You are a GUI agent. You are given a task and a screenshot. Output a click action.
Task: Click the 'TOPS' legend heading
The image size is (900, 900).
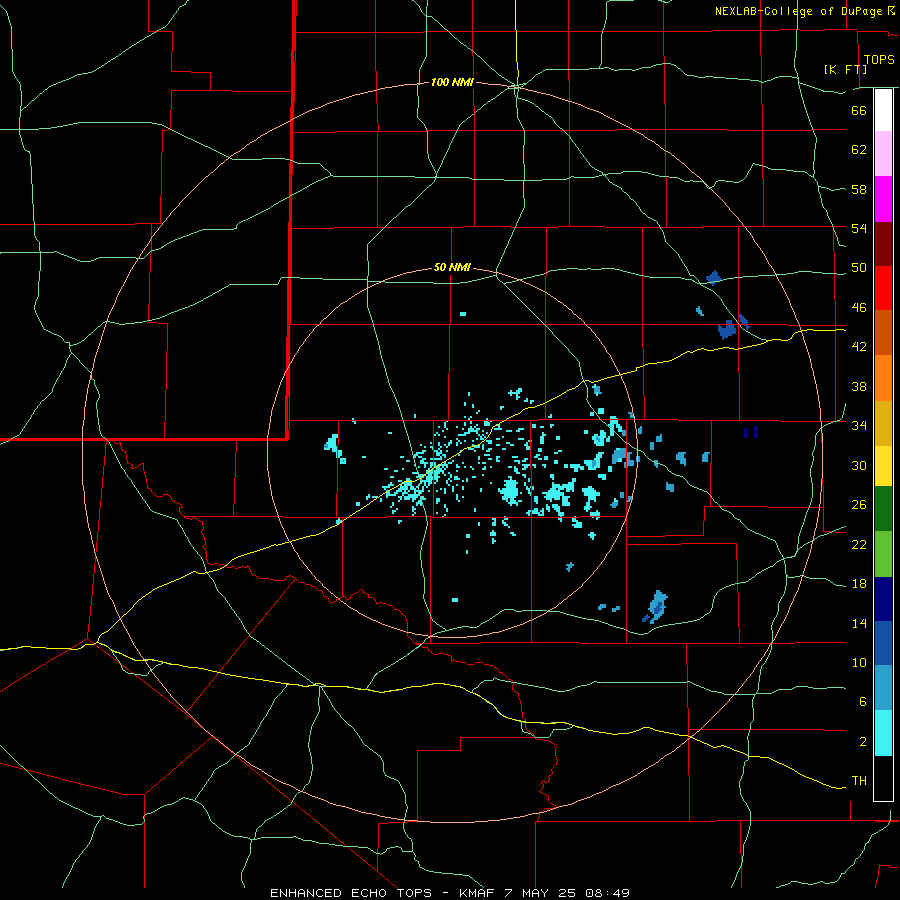tap(879, 60)
